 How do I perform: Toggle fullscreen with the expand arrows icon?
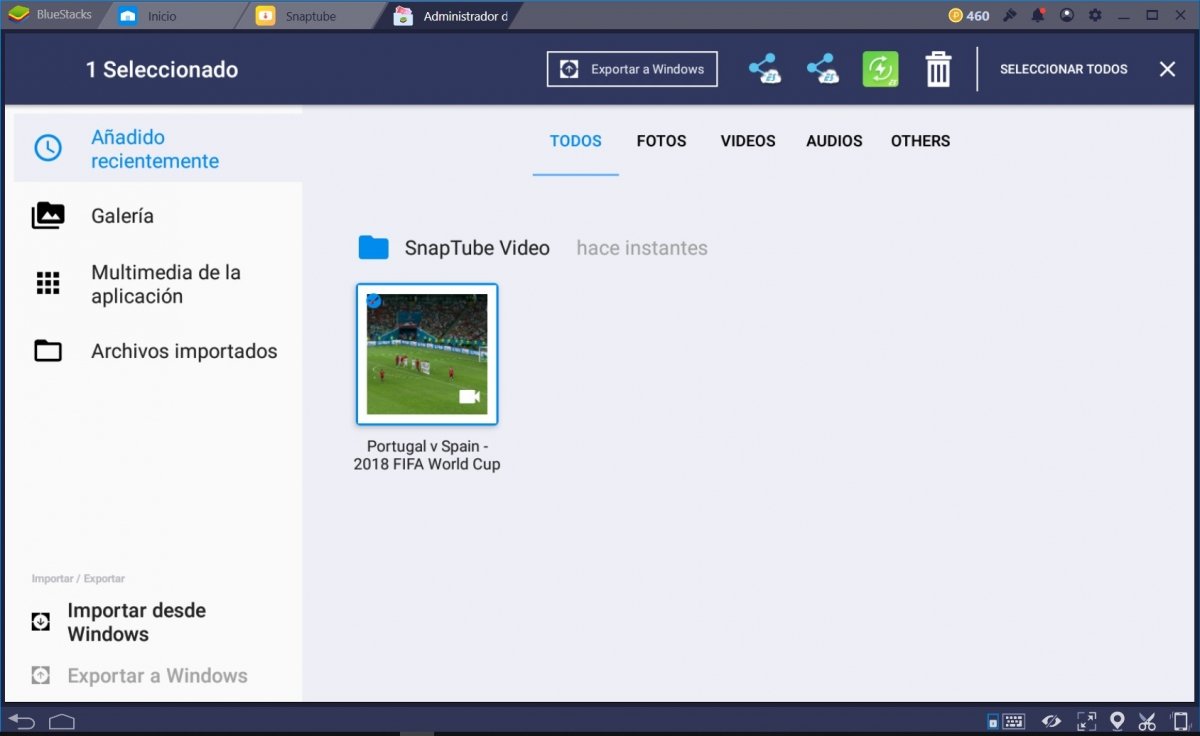tap(1086, 721)
